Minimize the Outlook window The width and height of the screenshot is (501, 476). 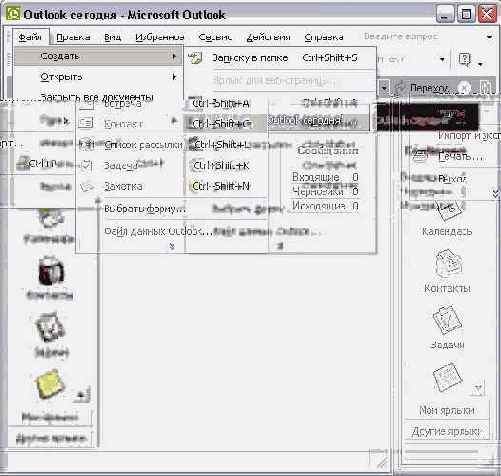445,14
